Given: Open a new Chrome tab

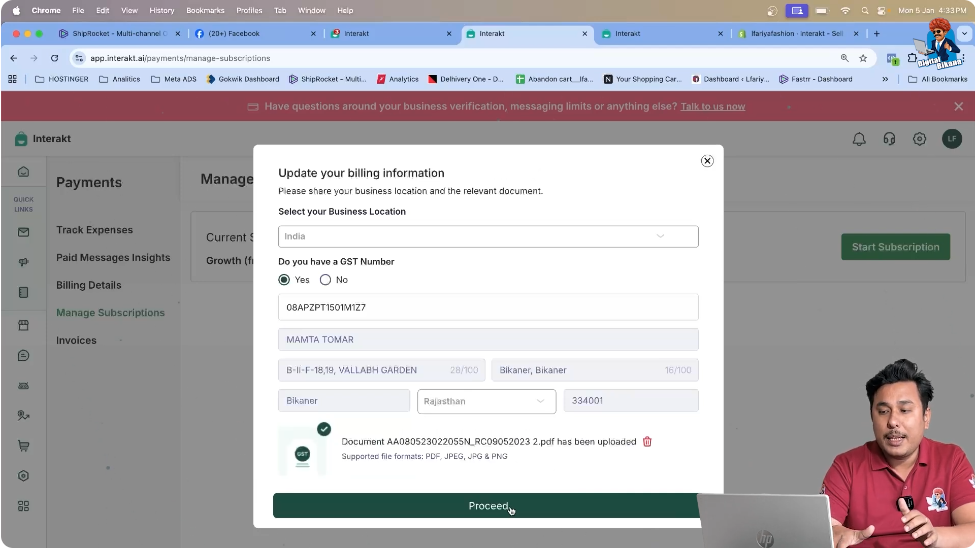Looking at the screenshot, I should (x=877, y=34).
